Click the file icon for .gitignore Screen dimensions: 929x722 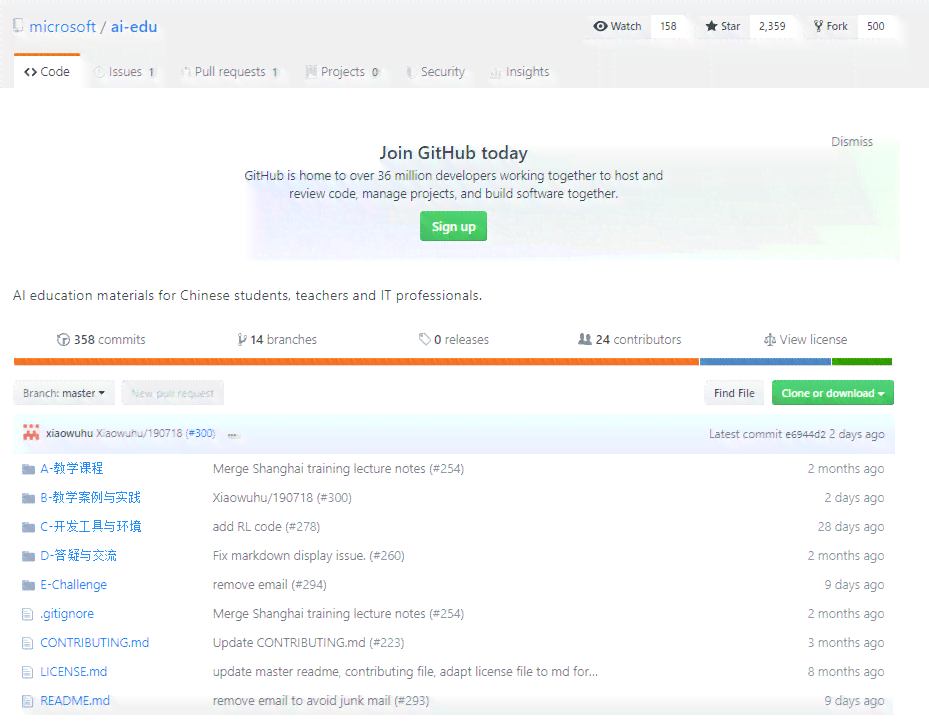27,614
